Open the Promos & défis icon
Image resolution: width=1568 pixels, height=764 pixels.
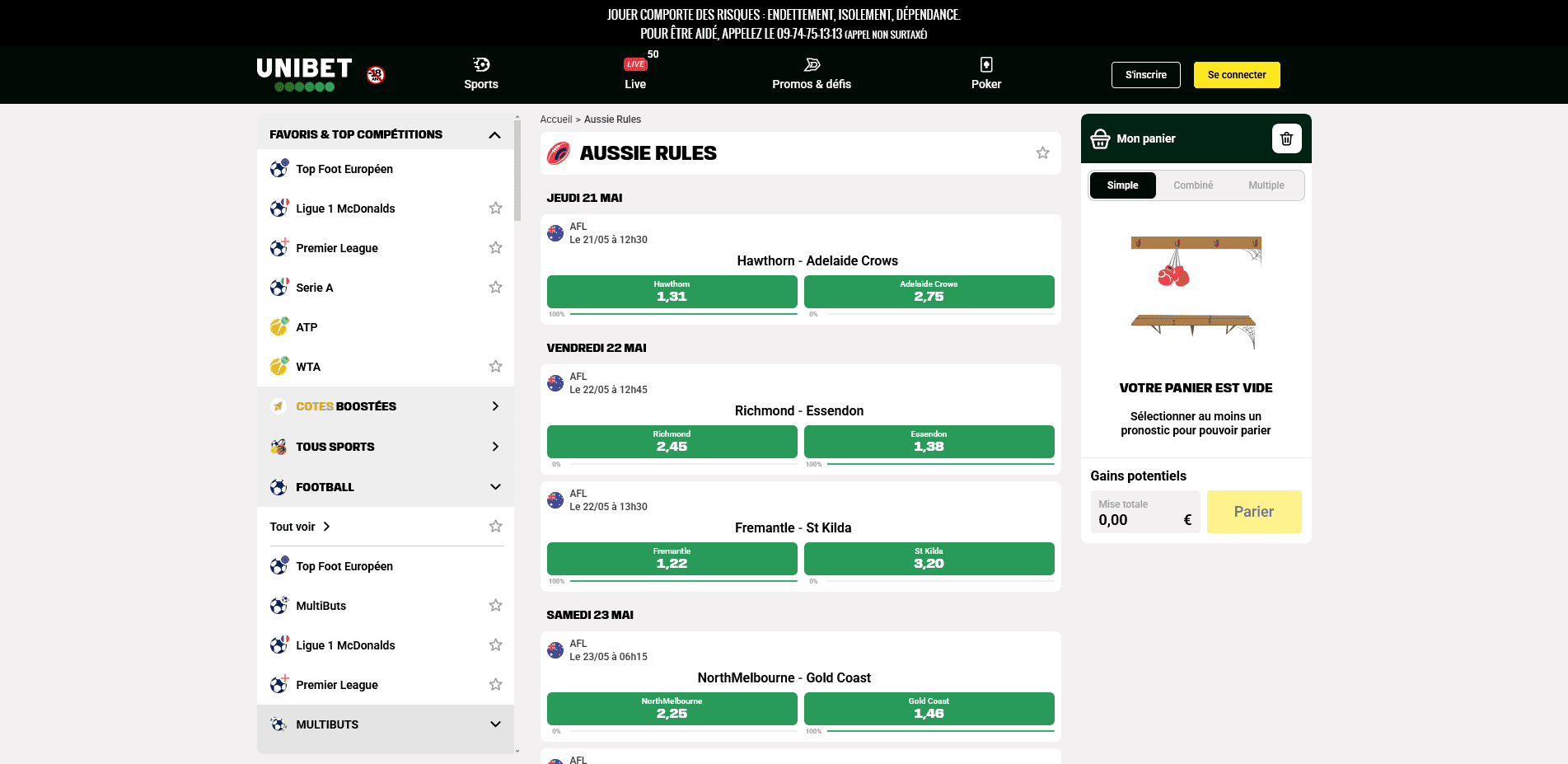tap(812, 64)
